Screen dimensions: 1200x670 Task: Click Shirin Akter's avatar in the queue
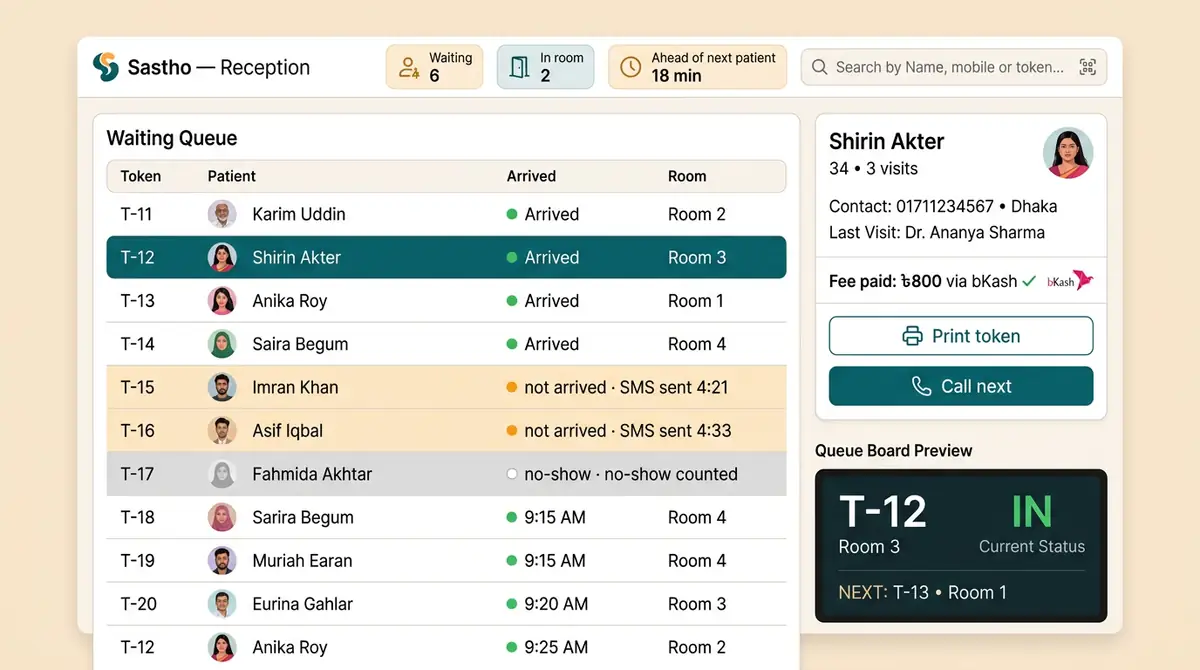(222, 257)
